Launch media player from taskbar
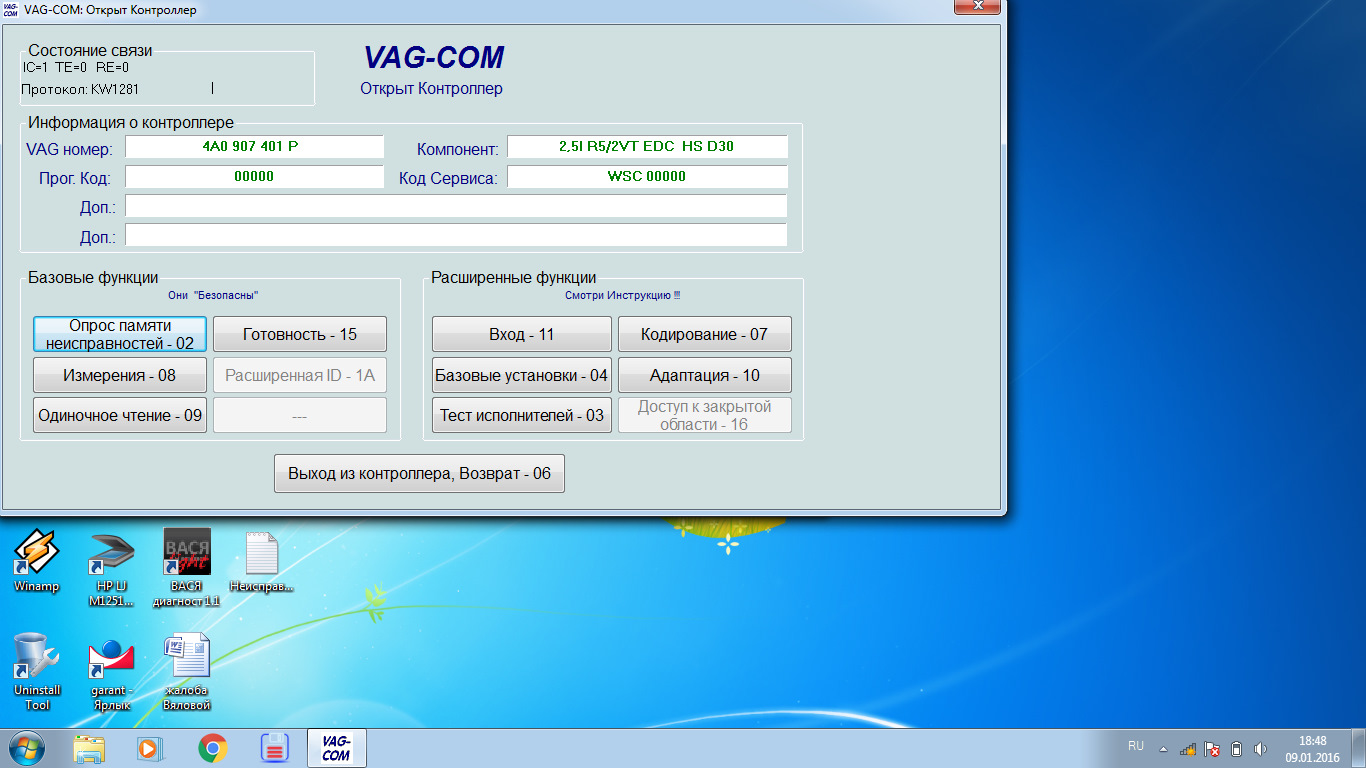 point(148,747)
